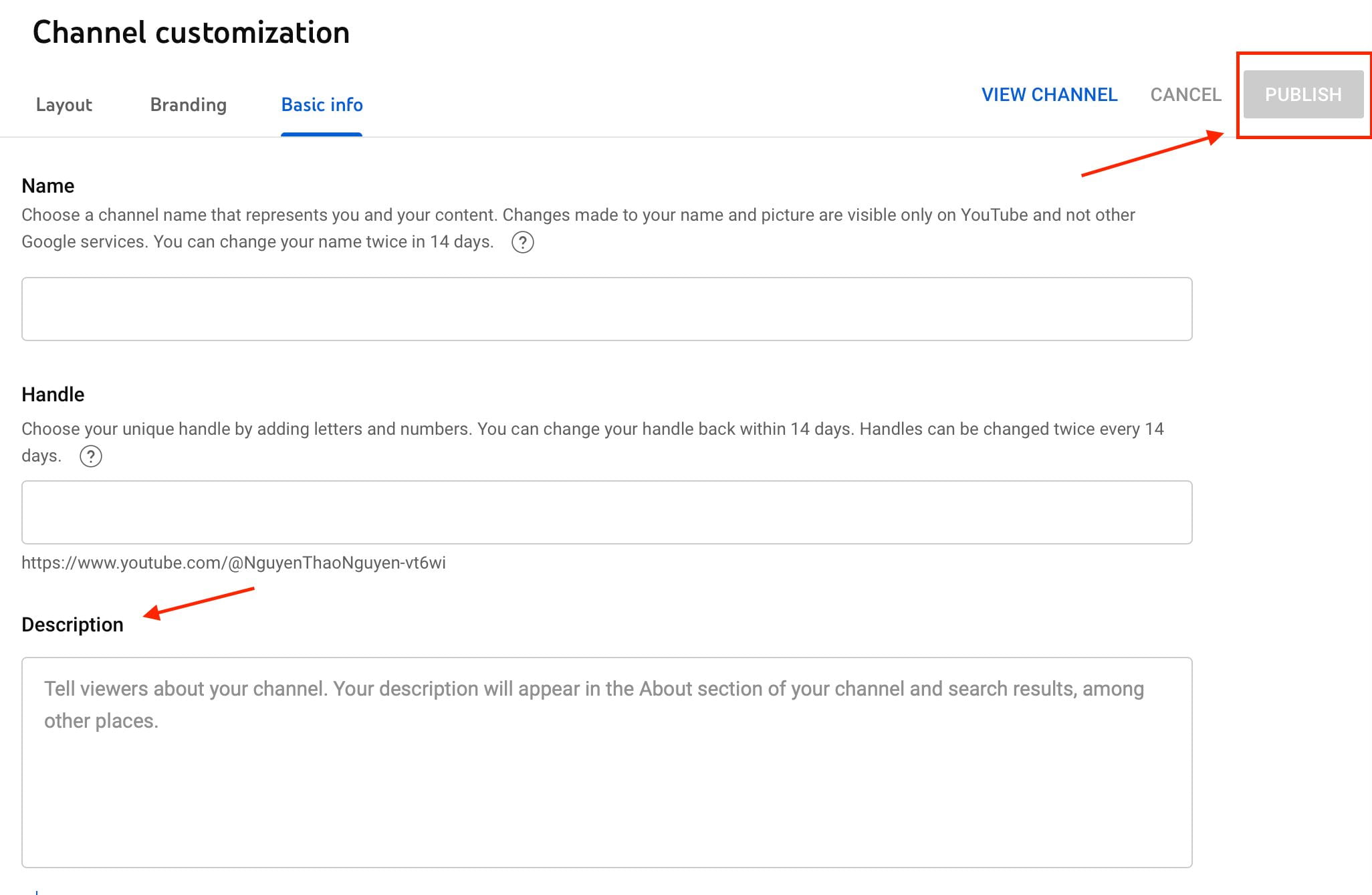Focus the Handle input field
1372x895 pixels.
[x=606, y=512]
